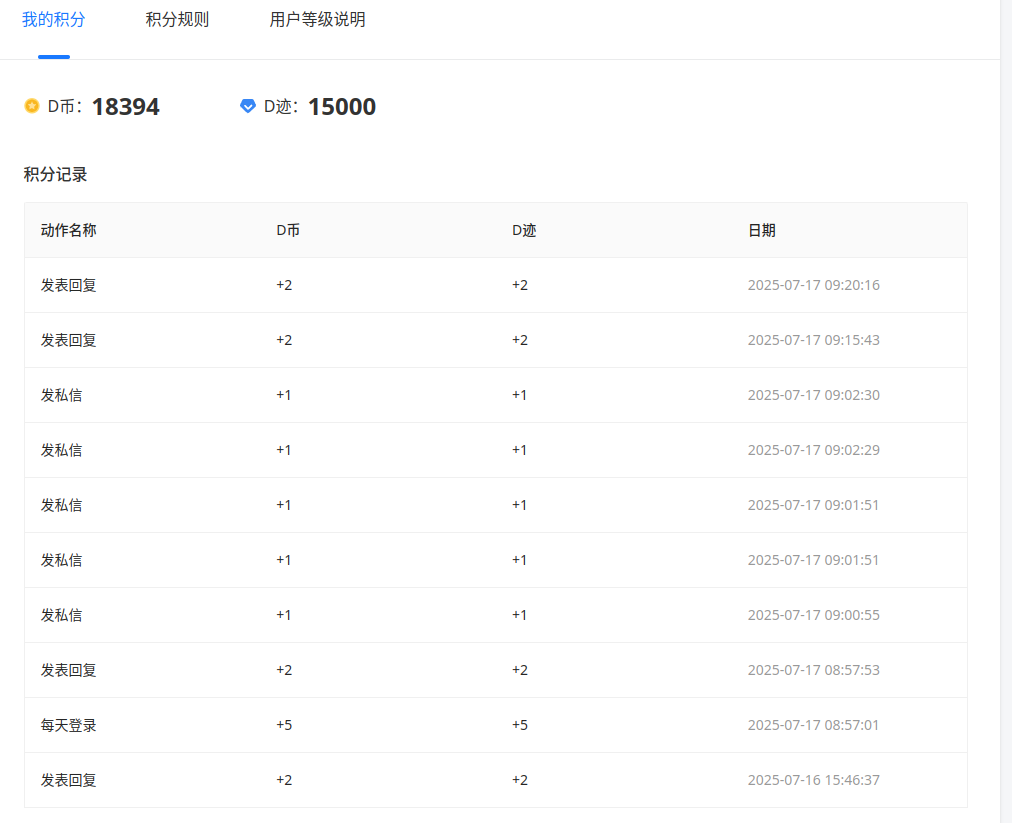Click 发表回复 in the 2025-07-16 row
Image resolution: width=1012 pixels, height=823 pixels.
pyautogui.click(x=68, y=780)
